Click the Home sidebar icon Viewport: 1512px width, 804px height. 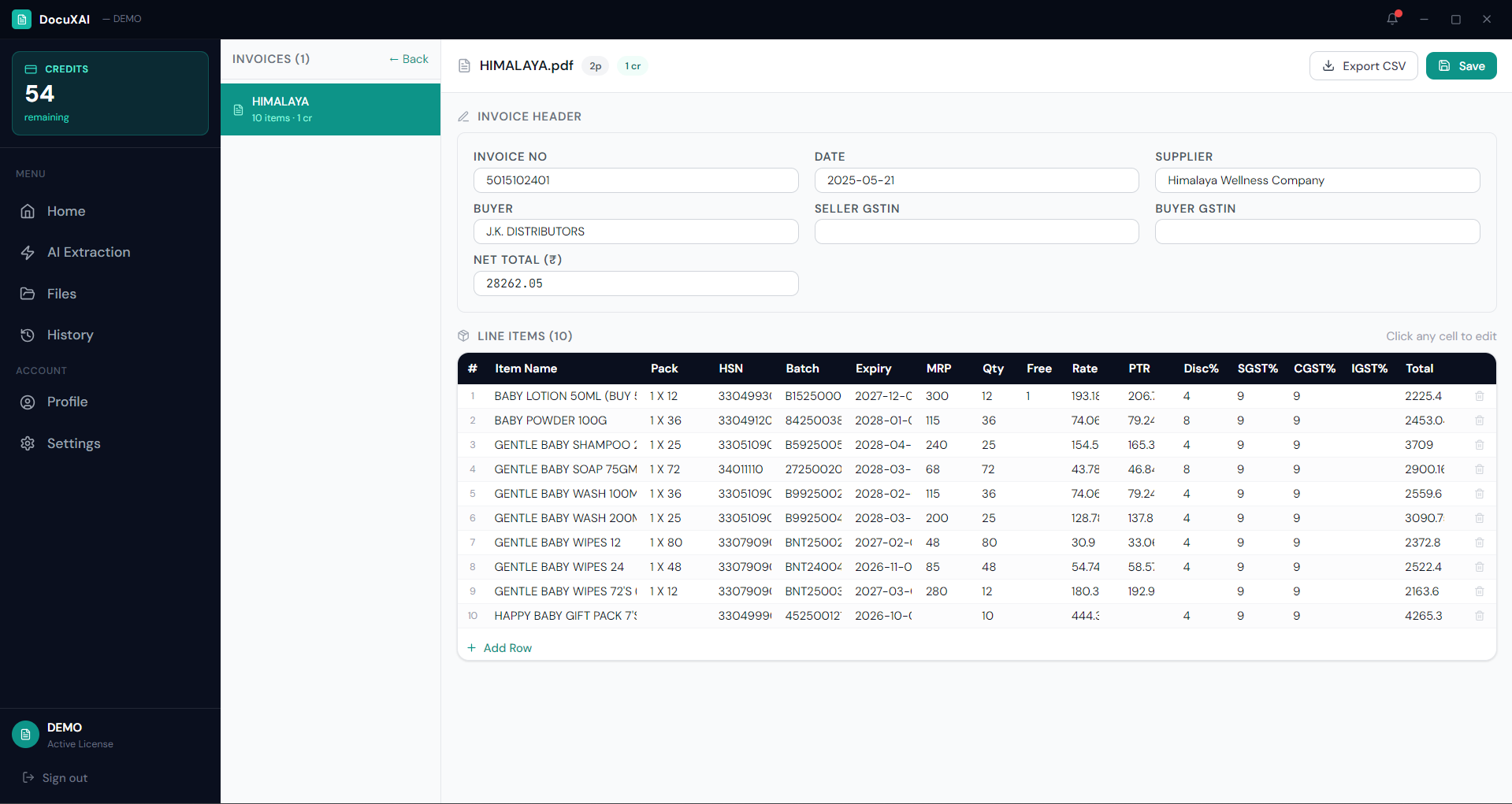(28, 211)
